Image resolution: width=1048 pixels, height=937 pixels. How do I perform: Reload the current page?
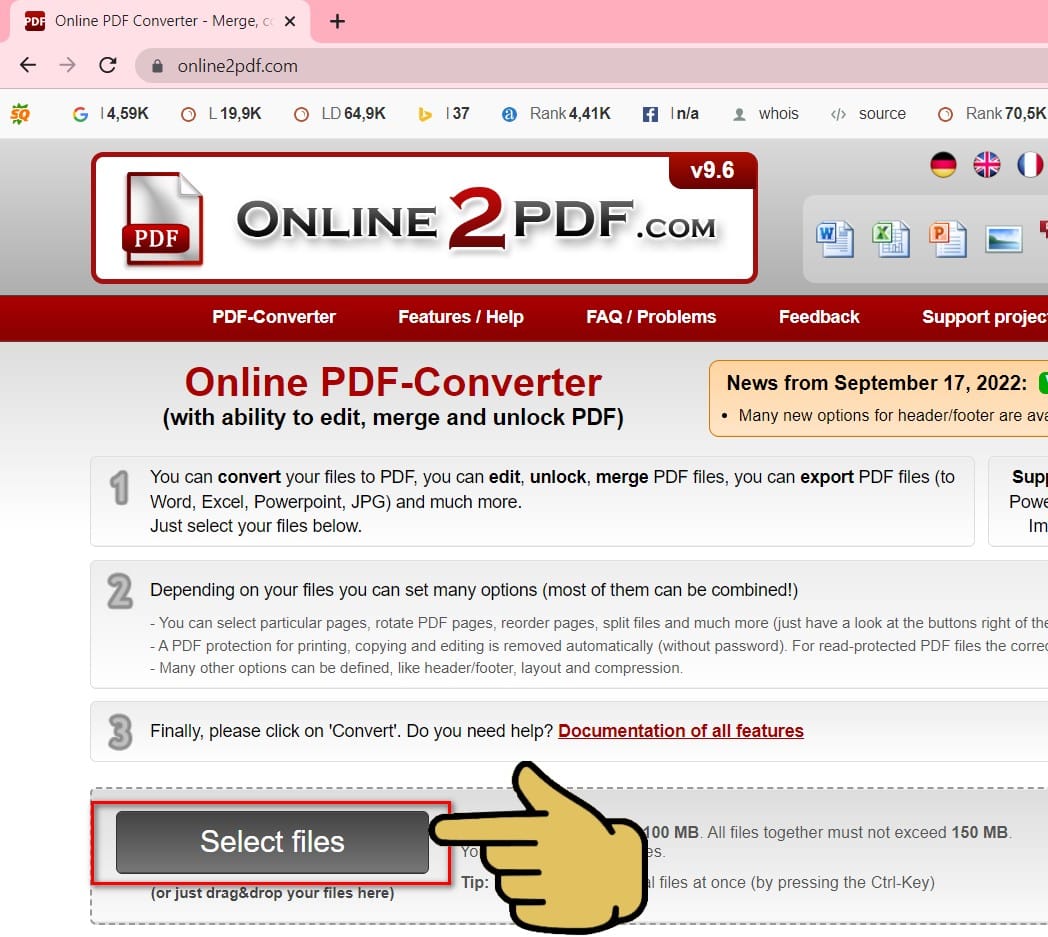(x=108, y=65)
